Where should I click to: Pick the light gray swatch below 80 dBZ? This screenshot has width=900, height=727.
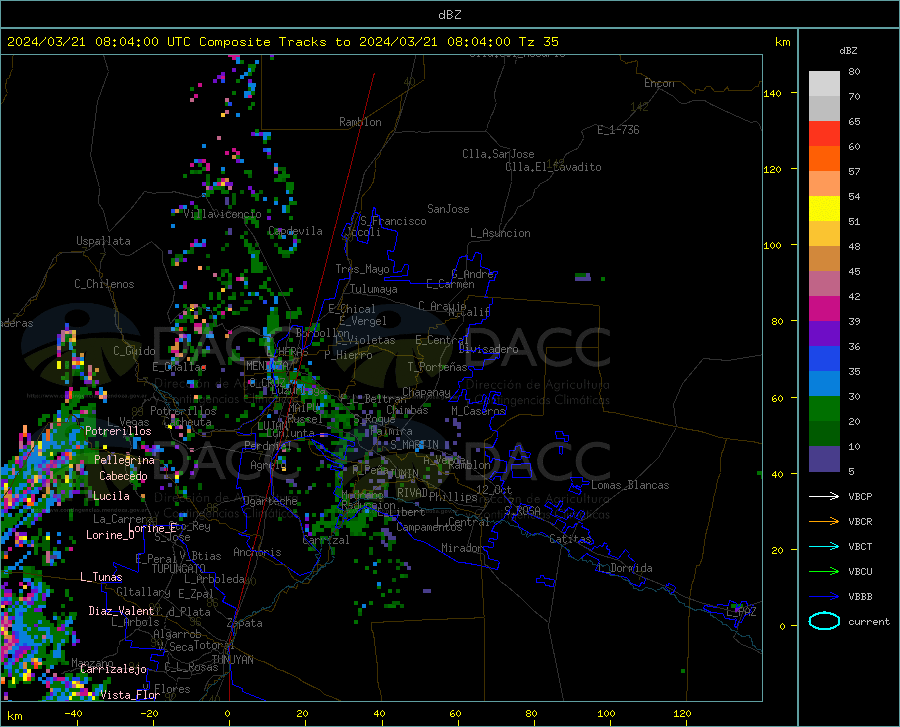click(x=824, y=84)
